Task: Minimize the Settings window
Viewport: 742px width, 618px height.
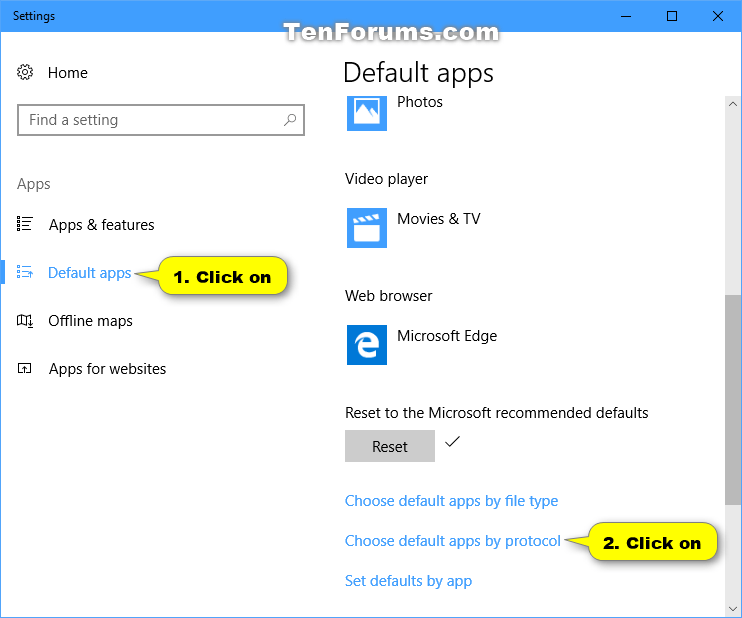Action: pyautogui.click(x=626, y=16)
